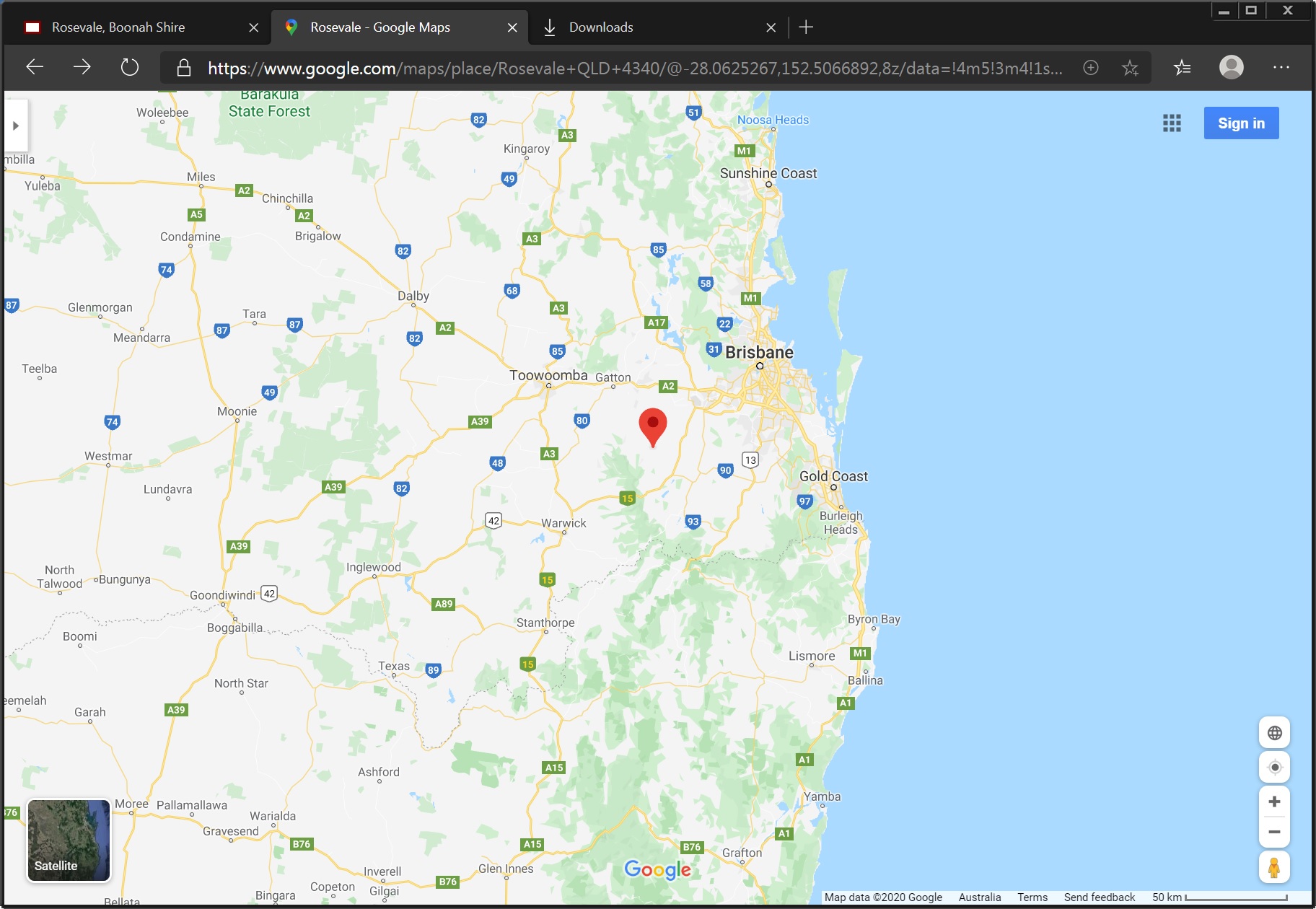Image resolution: width=1316 pixels, height=909 pixels.
Task: Open the browser favorites list
Action: pyautogui.click(x=1182, y=68)
